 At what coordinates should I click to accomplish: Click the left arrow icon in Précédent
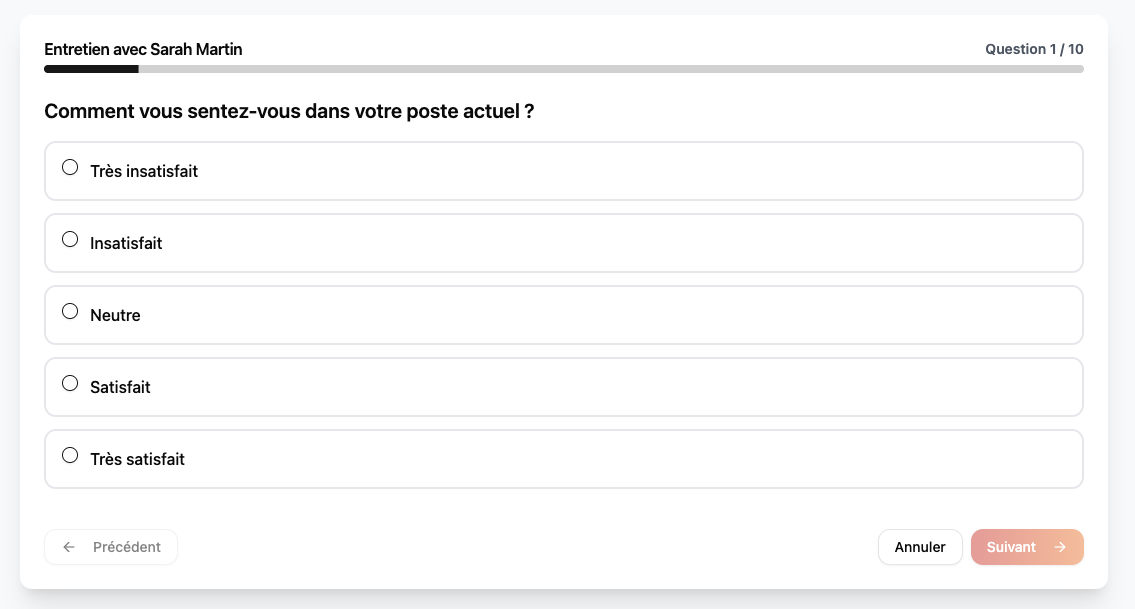pyautogui.click(x=69, y=547)
